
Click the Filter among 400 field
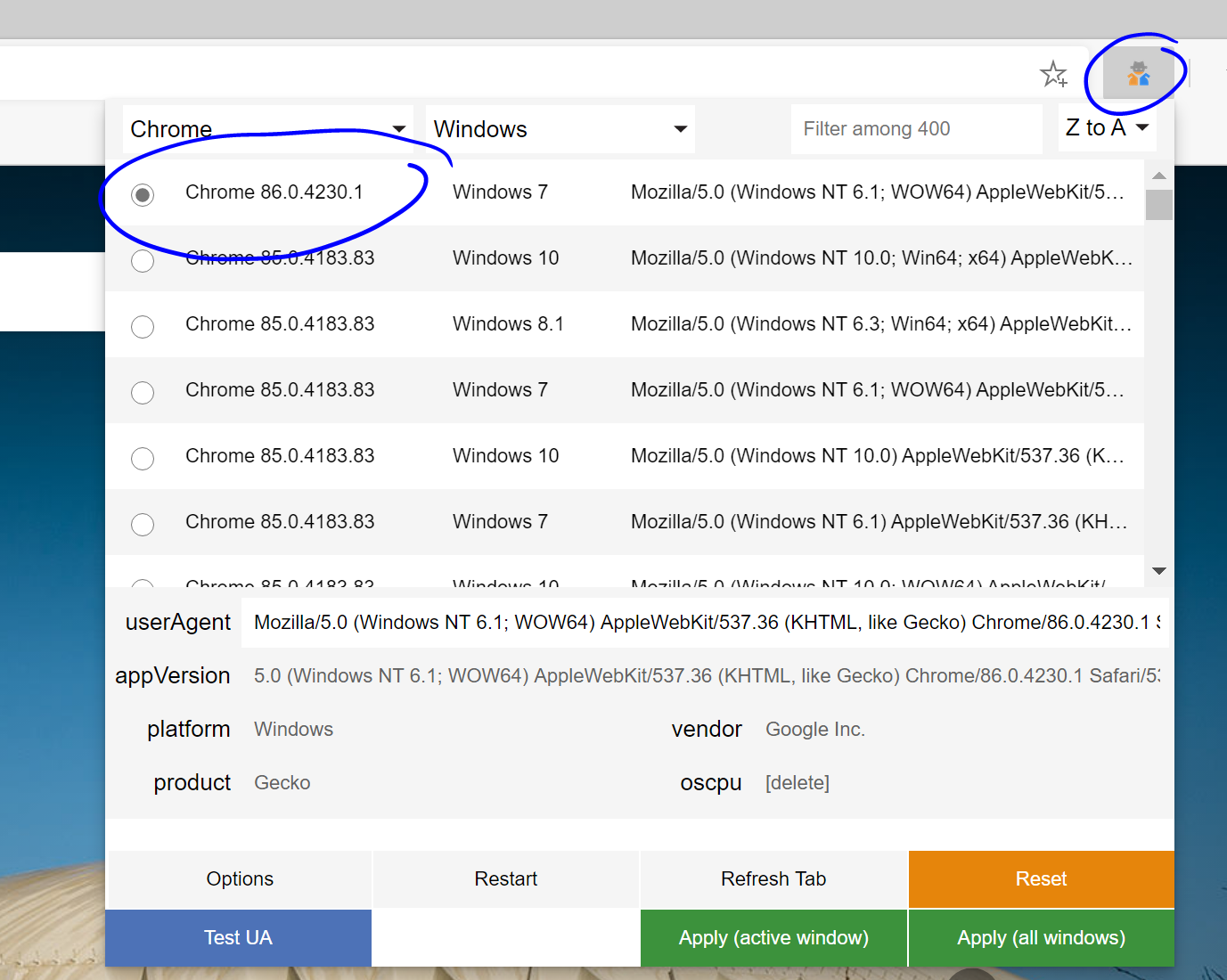click(917, 129)
